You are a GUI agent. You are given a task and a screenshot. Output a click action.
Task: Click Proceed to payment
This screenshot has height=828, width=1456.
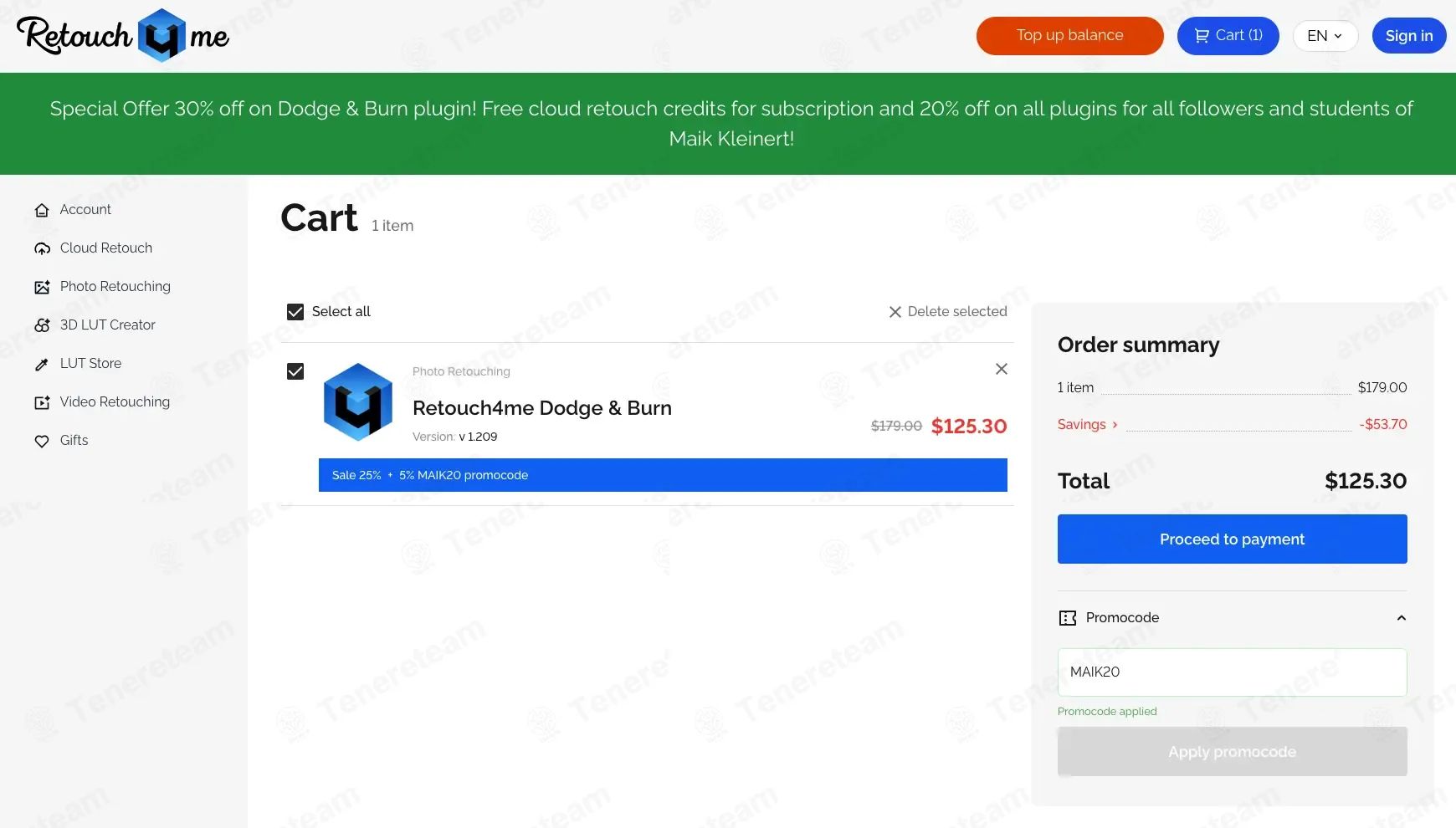(x=1233, y=539)
